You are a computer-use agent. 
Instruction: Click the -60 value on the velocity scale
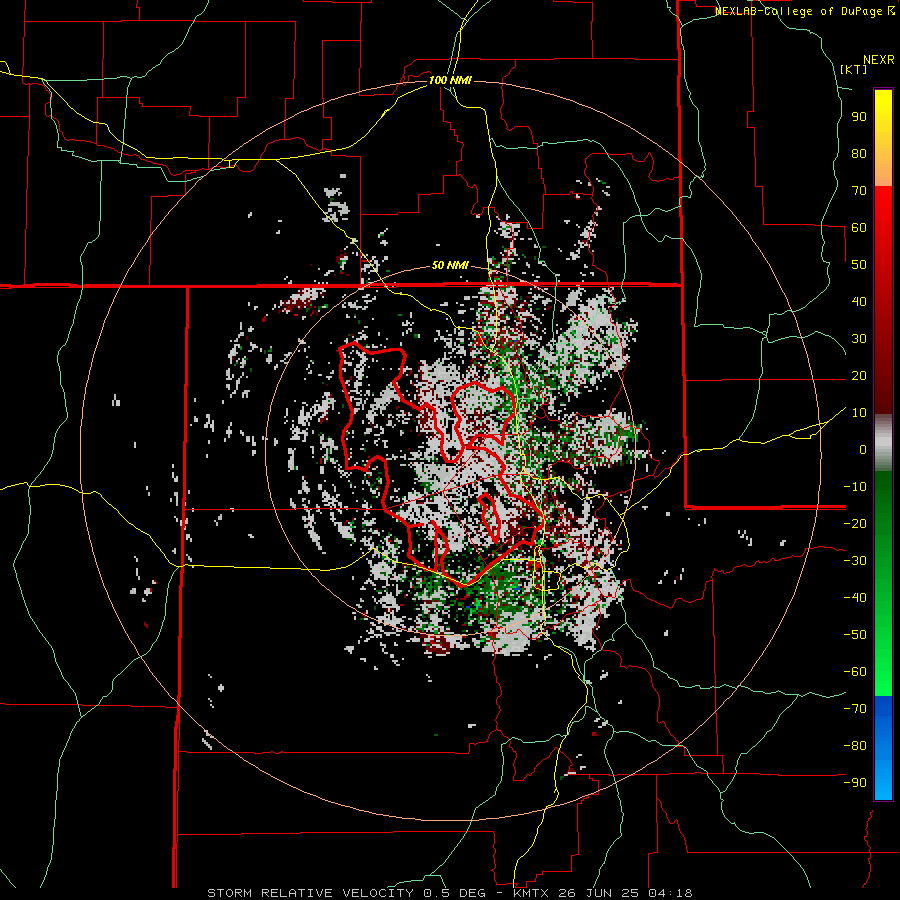855,672
